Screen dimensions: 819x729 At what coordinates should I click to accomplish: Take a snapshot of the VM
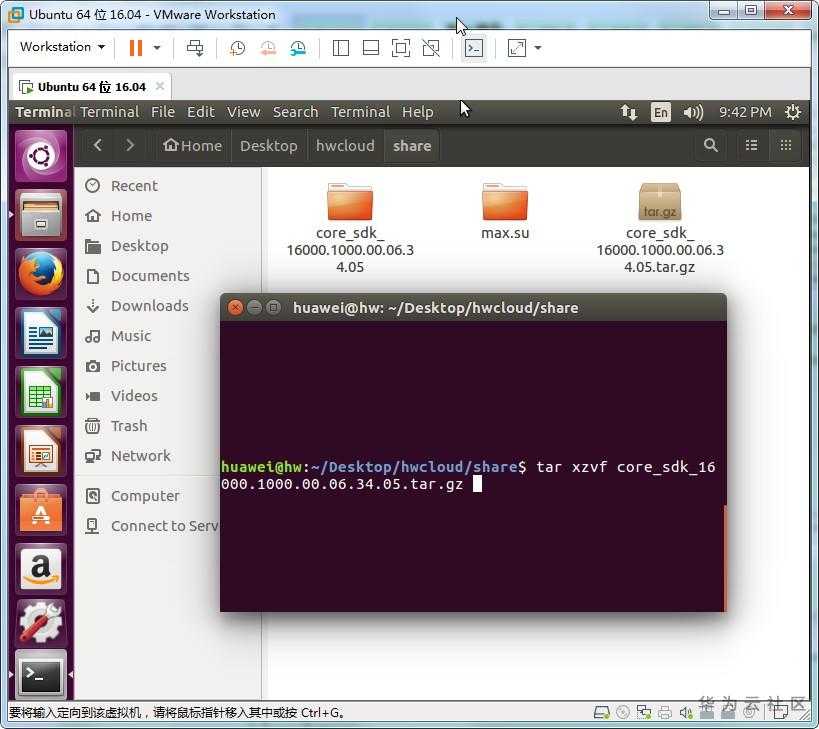point(238,48)
